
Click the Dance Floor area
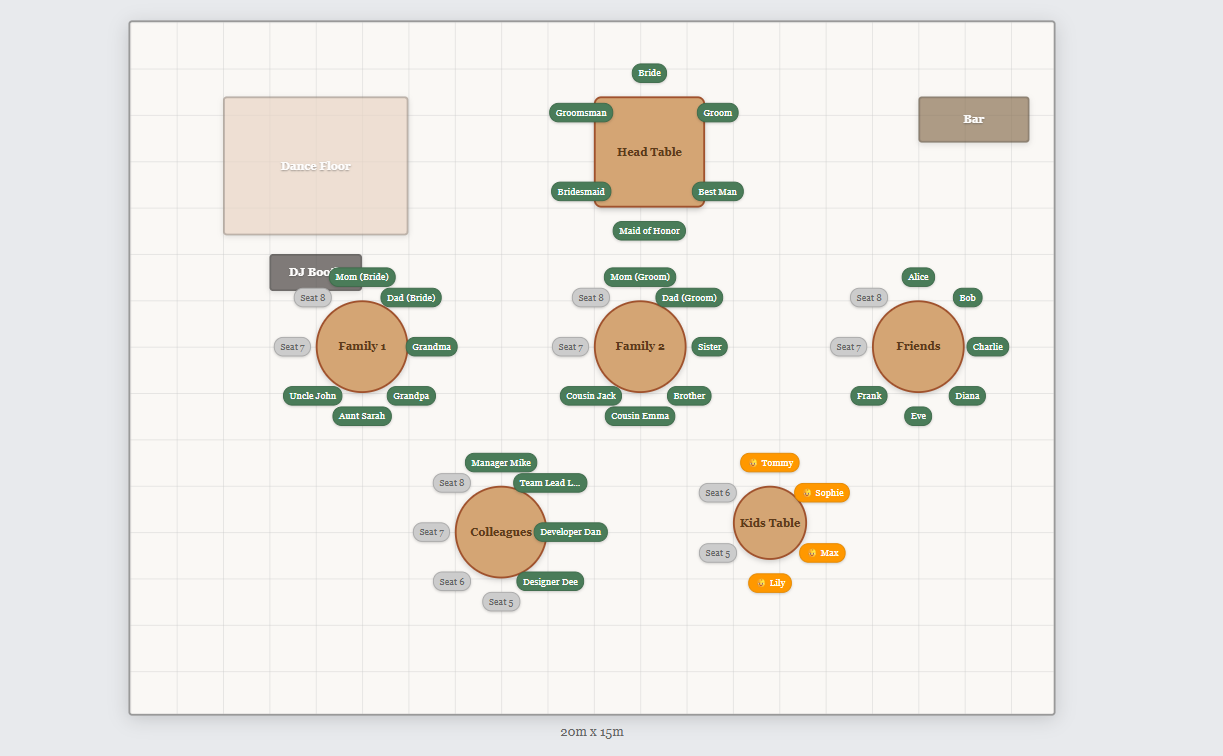pyautogui.click(x=315, y=165)
